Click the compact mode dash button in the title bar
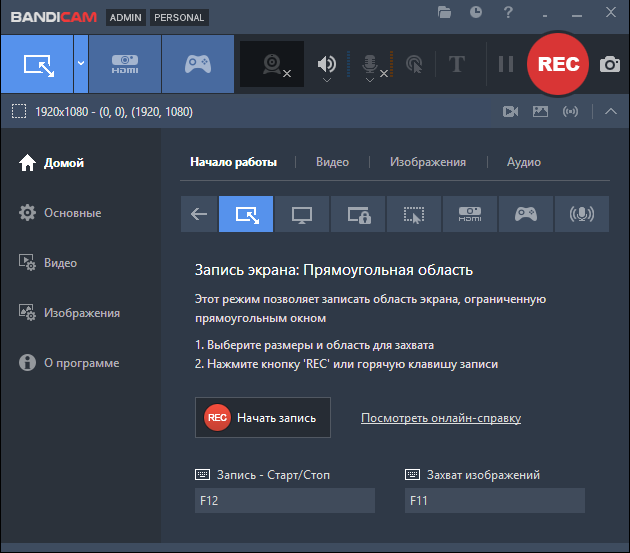Screen dimensions: 630x553 click(x=545, y=16)
